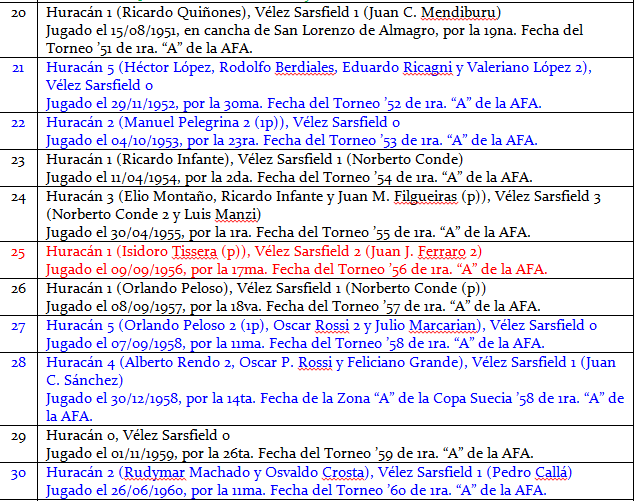Viewport: 635px width, 501px height.
Task: Click the underlined name Filgueiras
Action: click(x=425, y=196)
